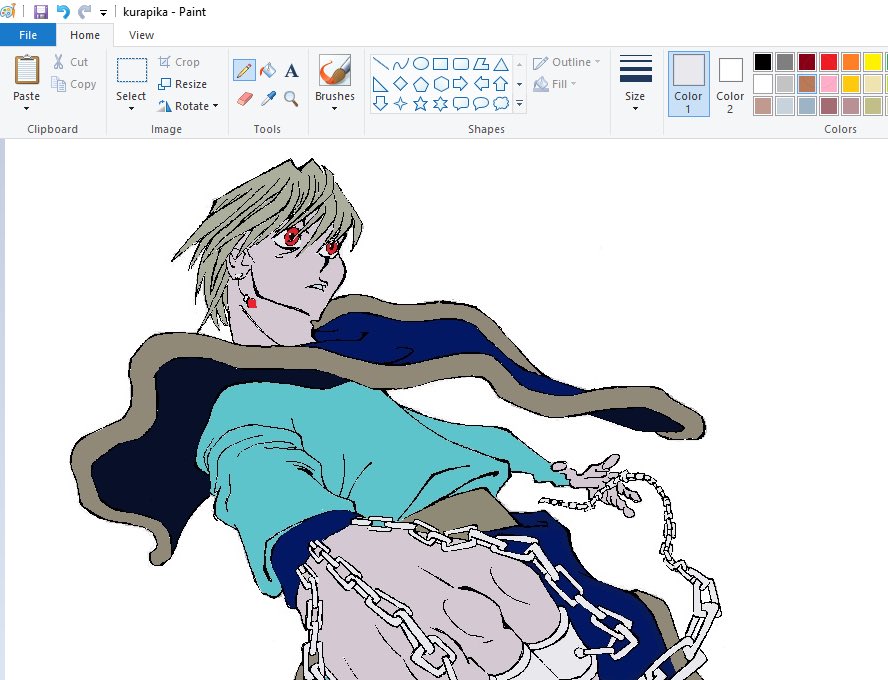Choose the Right arrow shape
The width and height of the screenshot is (888, 680).
[x=460, y=84]
